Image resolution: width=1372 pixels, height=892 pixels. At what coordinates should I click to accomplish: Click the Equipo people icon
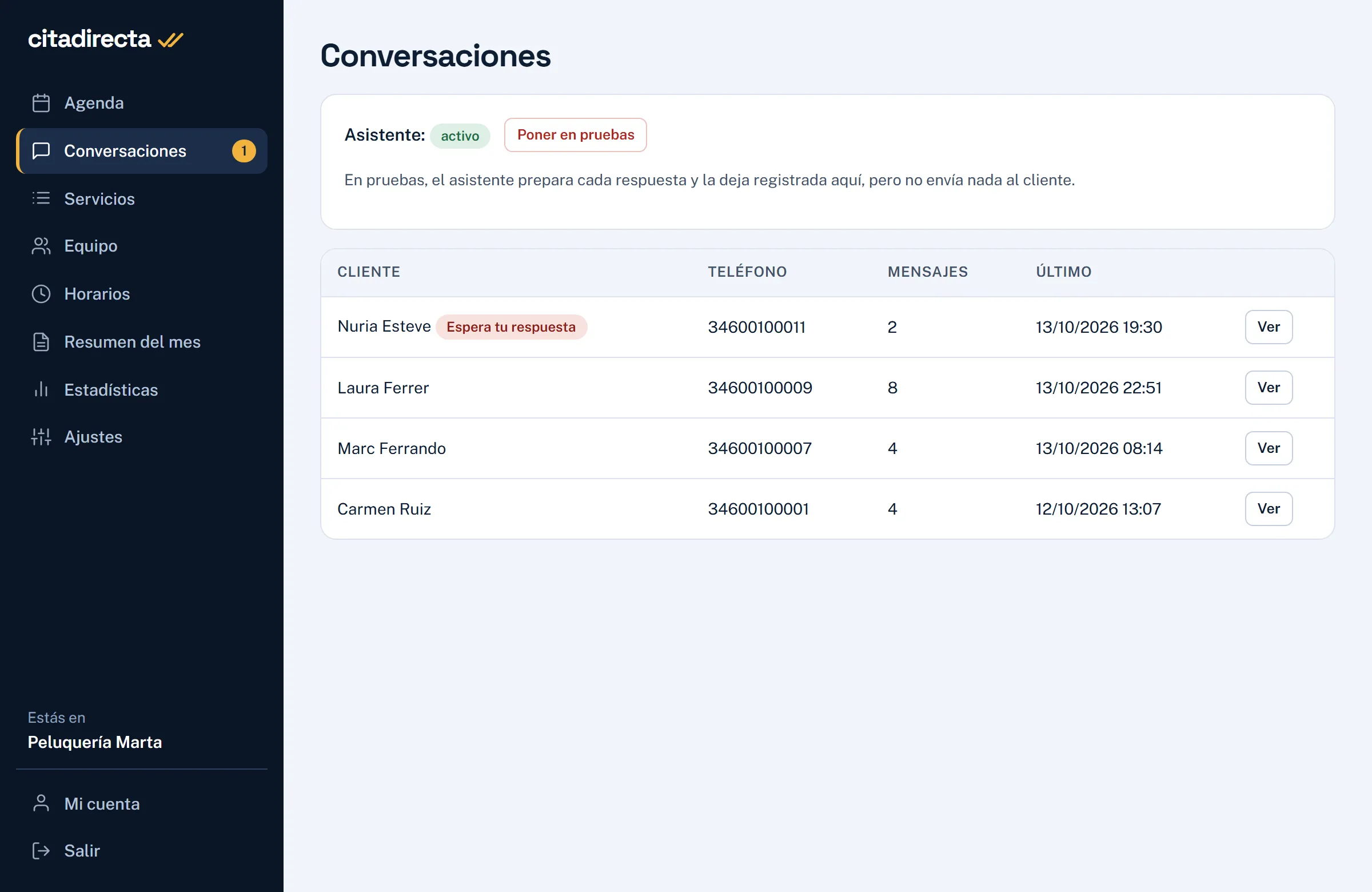click(x=41, y=246)
